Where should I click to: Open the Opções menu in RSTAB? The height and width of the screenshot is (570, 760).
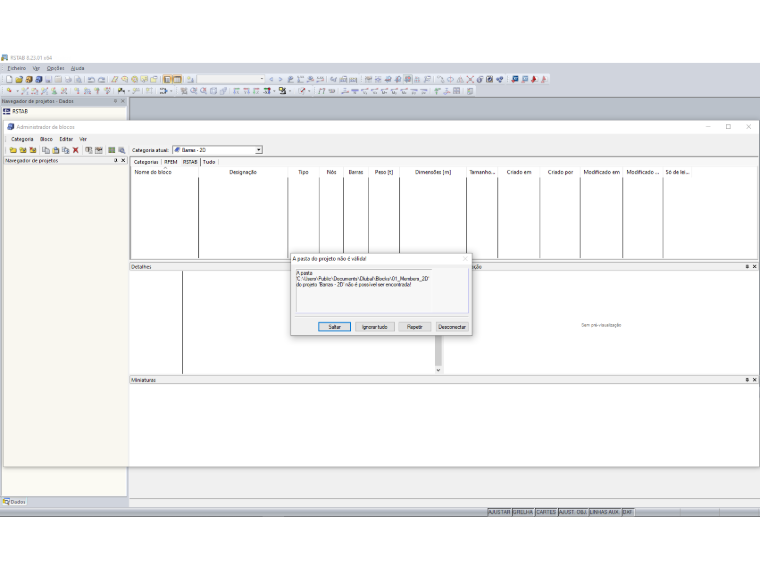point(55,68)
